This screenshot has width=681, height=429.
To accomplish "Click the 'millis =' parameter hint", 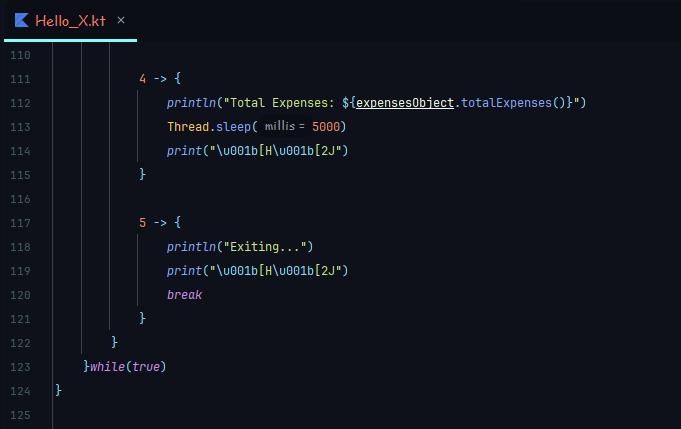I will pos(284,126).
